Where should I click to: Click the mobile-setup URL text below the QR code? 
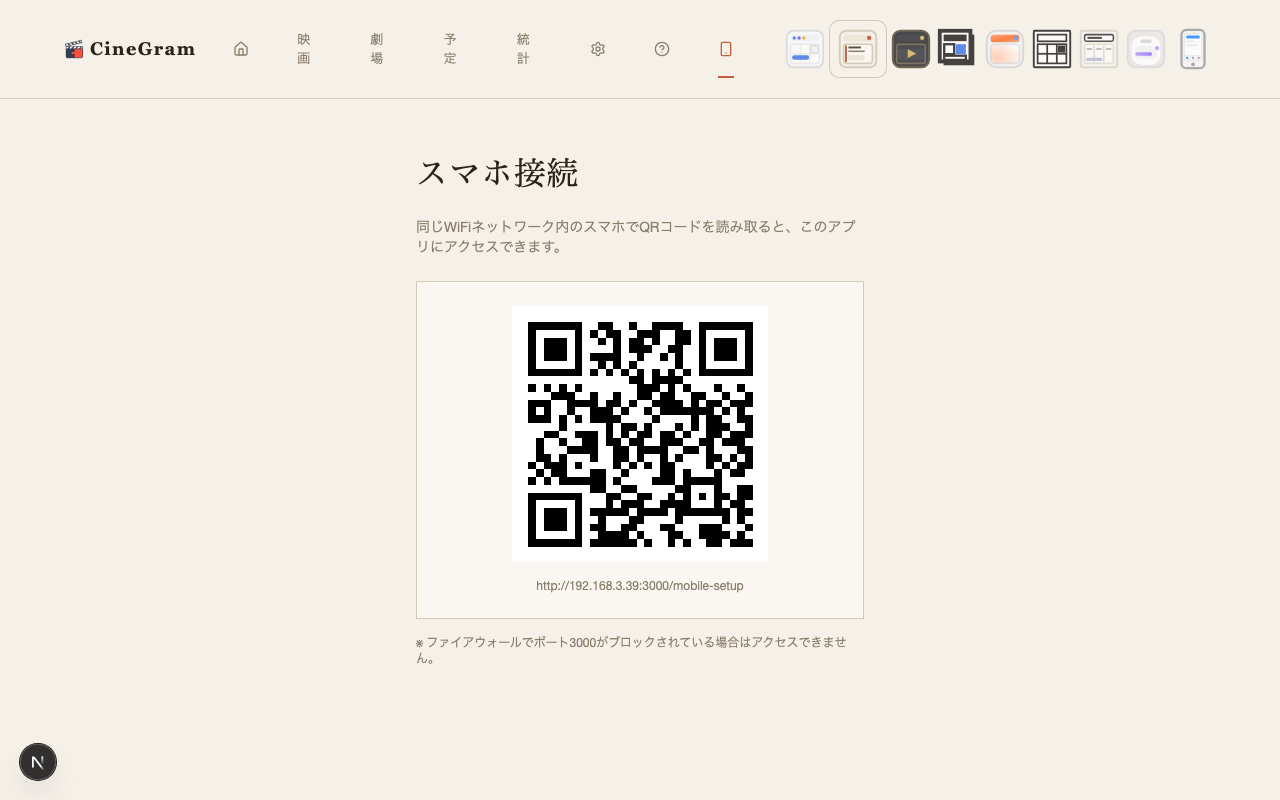639,585
